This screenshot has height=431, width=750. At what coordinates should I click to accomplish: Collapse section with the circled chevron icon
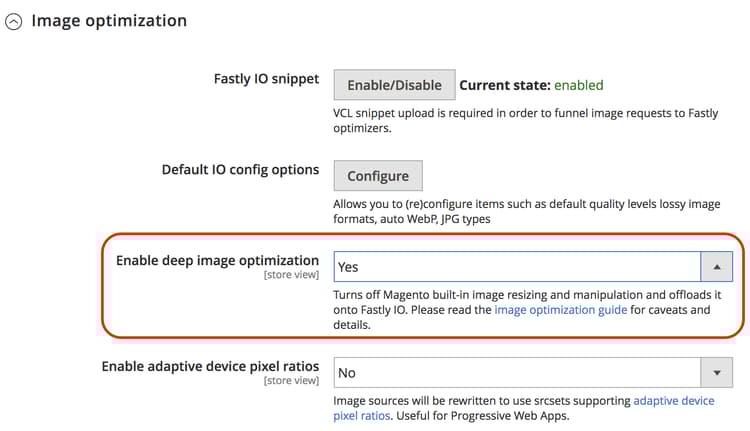tap(14, 21)
